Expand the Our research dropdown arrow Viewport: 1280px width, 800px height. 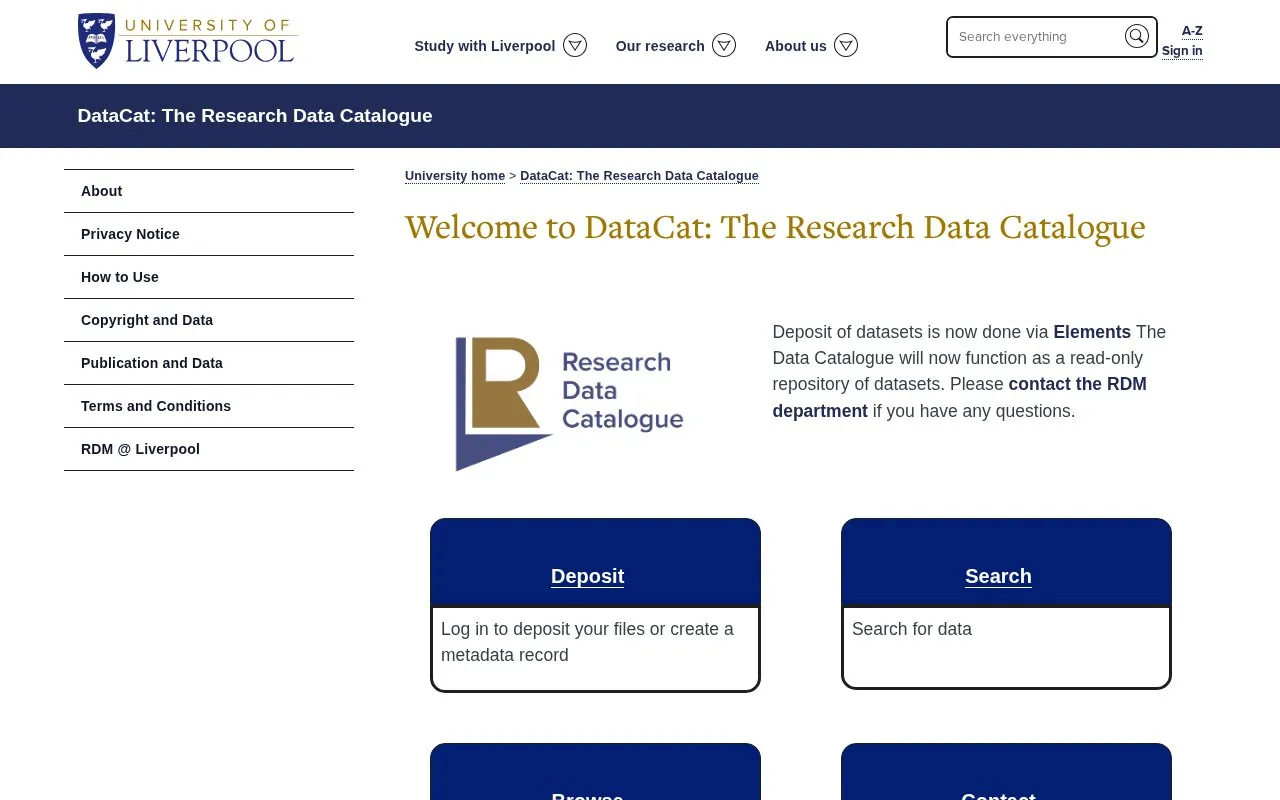(x=724, y=45)
